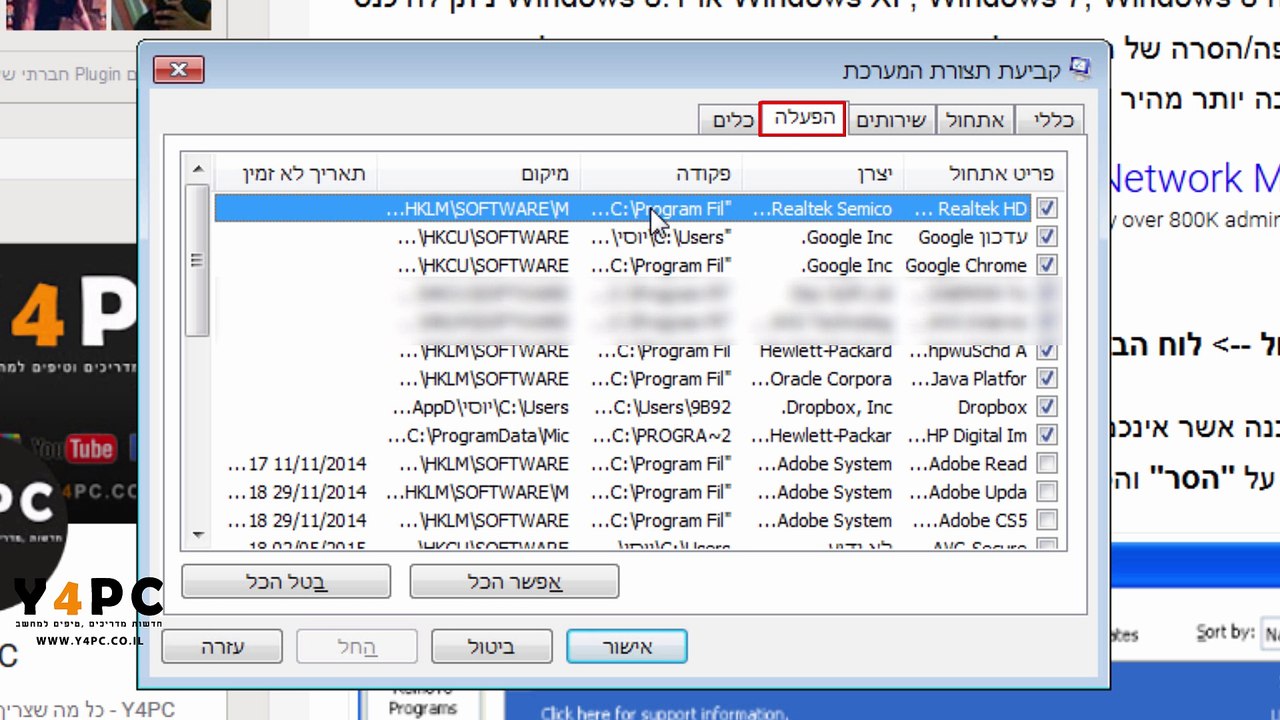Image resolution: width=1280 pixels, height=720 pixels.
Task: Uncheck the Java Platform startup item
Action: click(1046, 379)
